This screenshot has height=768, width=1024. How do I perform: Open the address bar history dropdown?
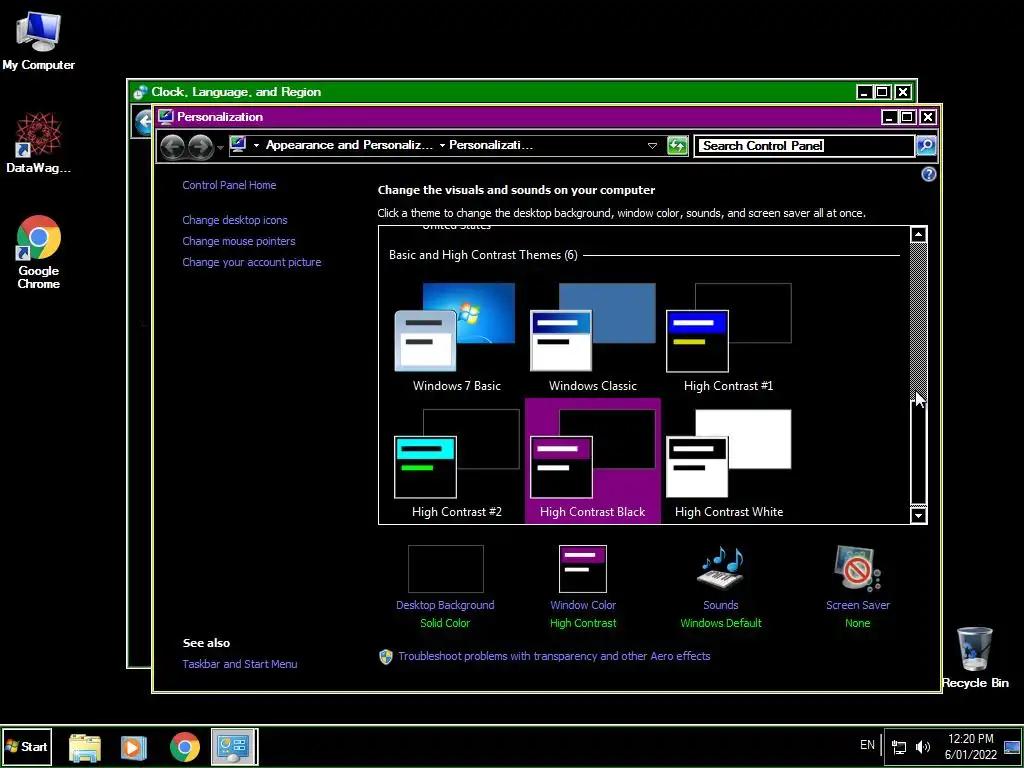tap(652, 146)
